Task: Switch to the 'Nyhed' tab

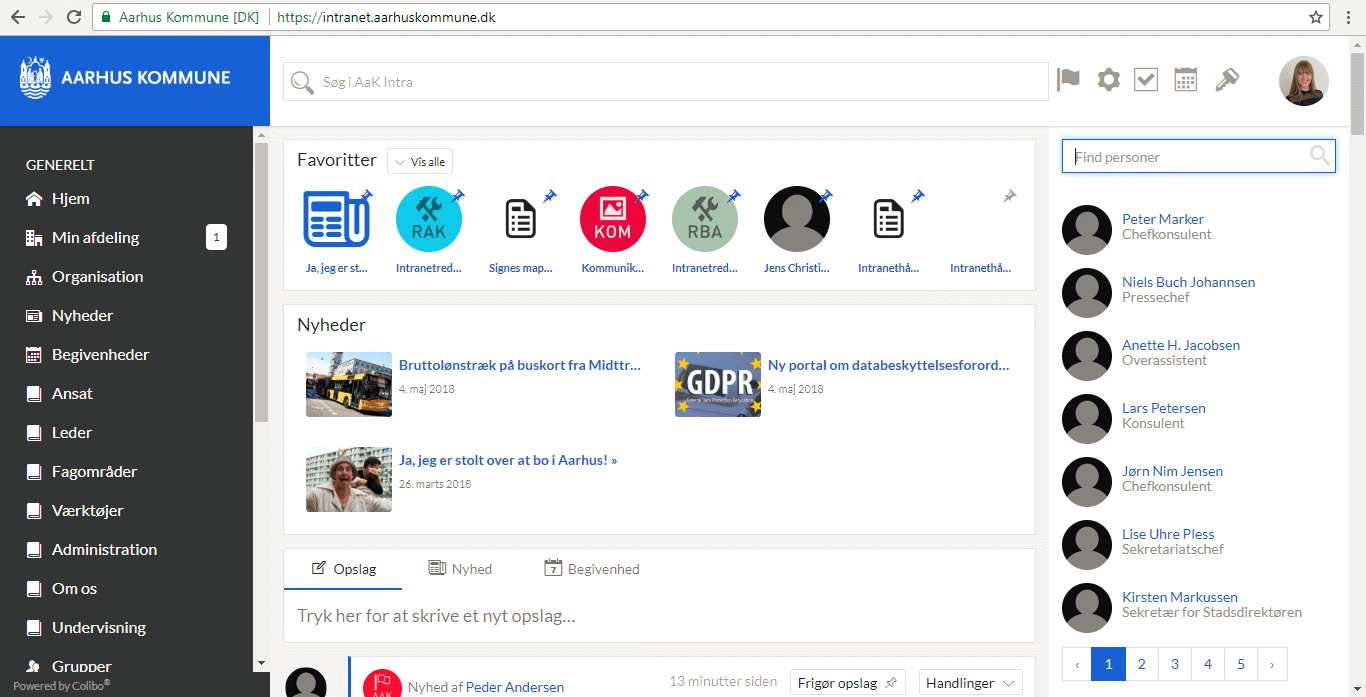Action: [x=460, y=569]
